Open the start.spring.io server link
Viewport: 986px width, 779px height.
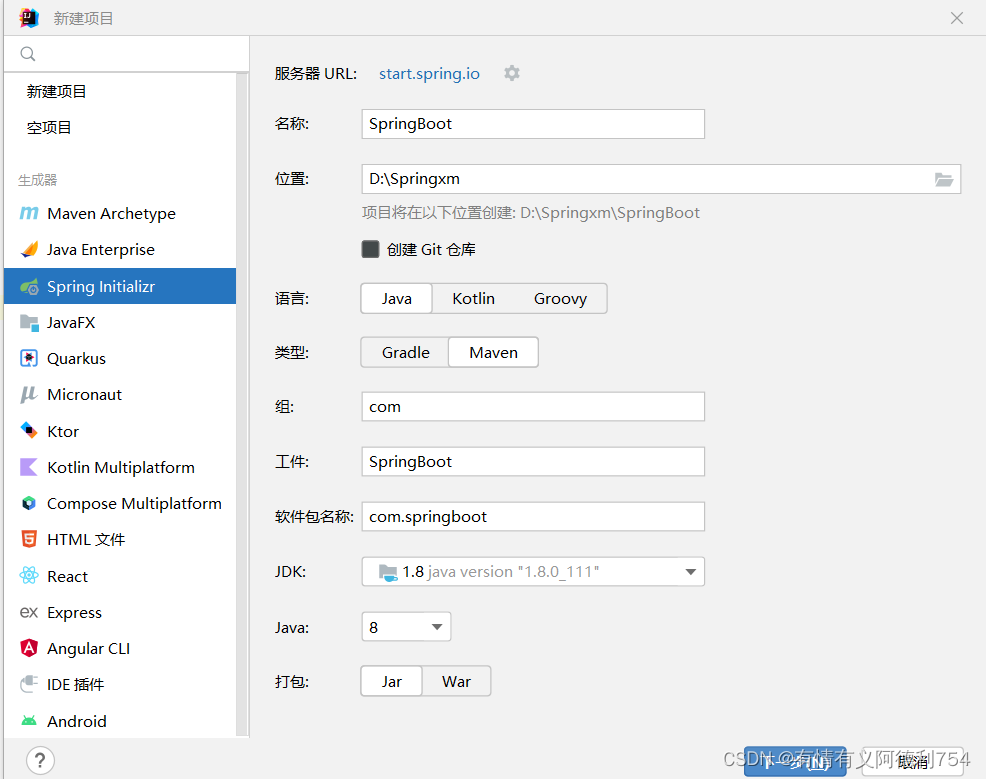(x=429, y=74)
